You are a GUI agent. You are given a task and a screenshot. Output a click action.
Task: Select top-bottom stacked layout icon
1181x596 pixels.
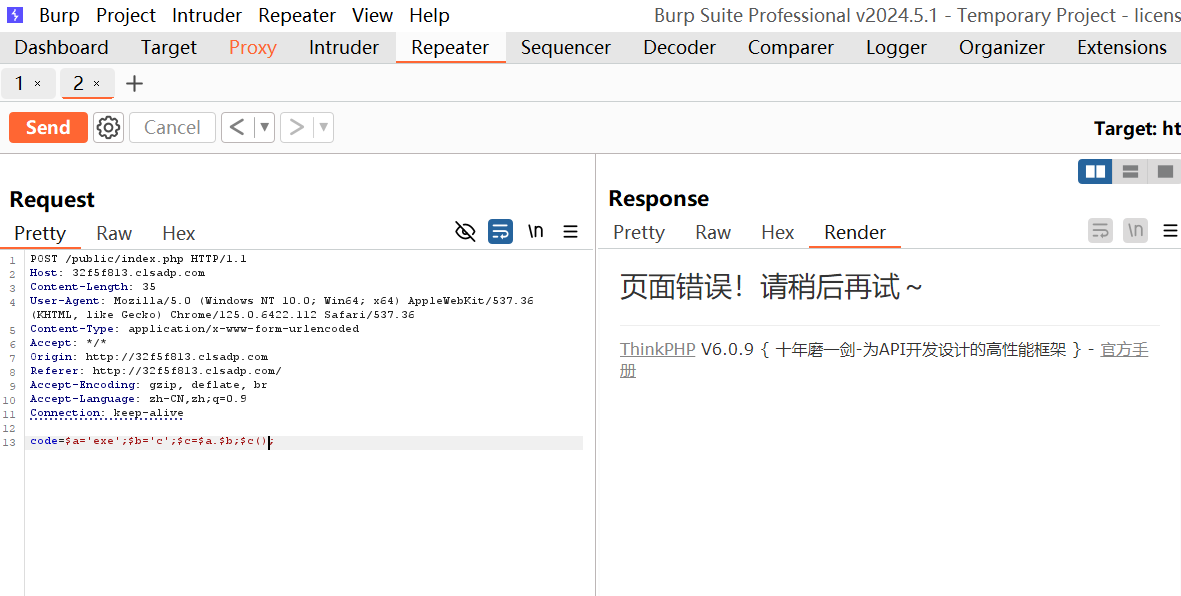[1130, 172]
